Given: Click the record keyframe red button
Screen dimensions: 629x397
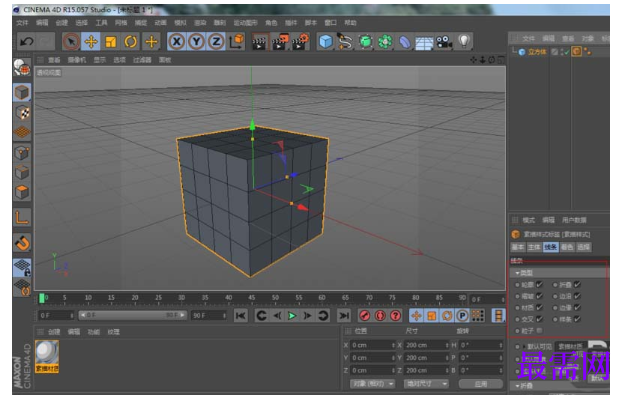Looking at the screenshot, I should tap(365, 316).
